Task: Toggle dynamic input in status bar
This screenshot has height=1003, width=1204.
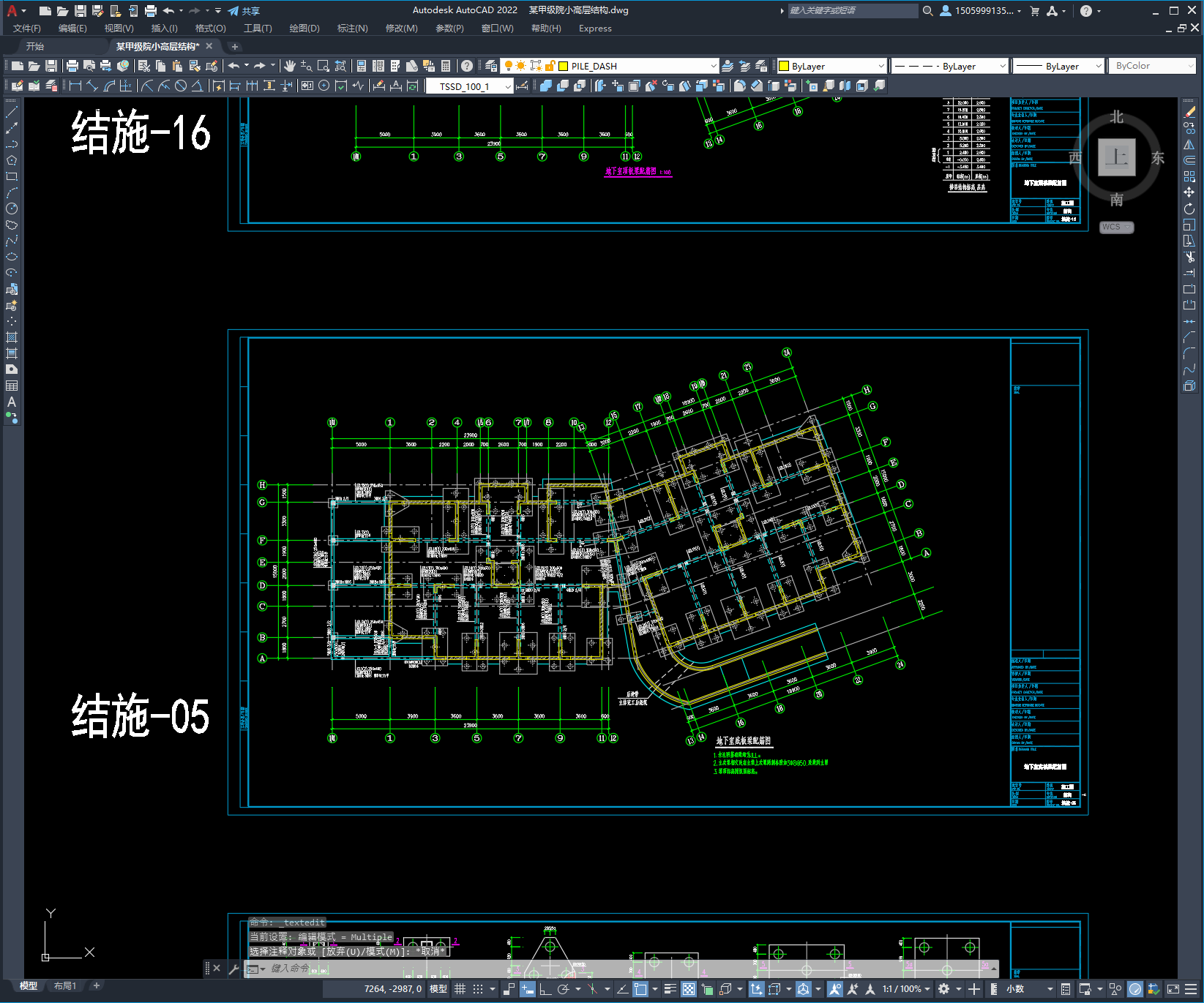Action: tap(528, 989)
